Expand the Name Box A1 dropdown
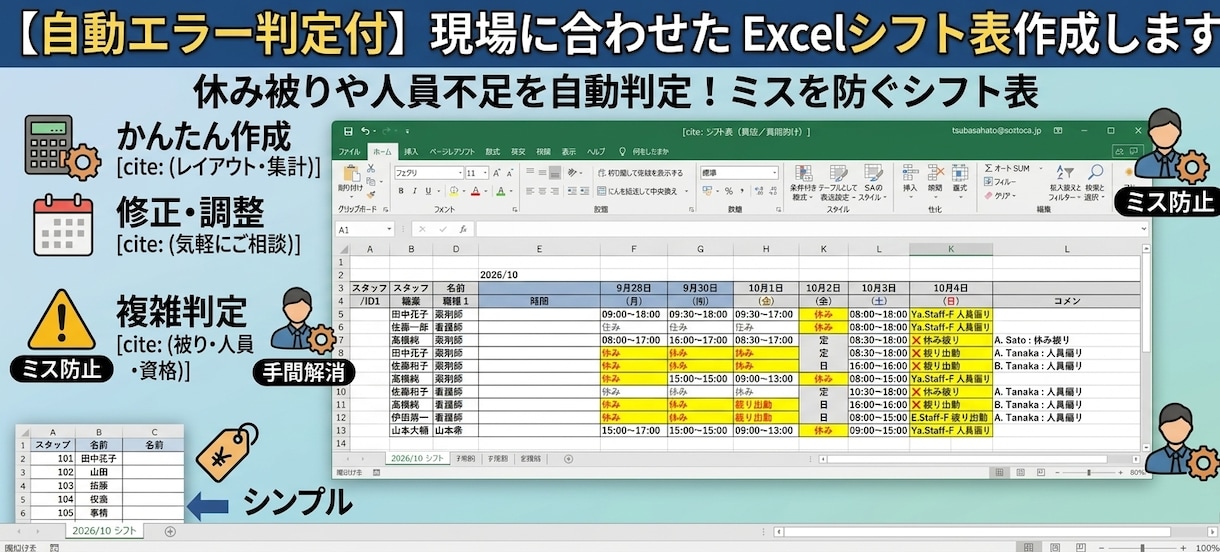 pyautogui.click(x=389, y=229)
